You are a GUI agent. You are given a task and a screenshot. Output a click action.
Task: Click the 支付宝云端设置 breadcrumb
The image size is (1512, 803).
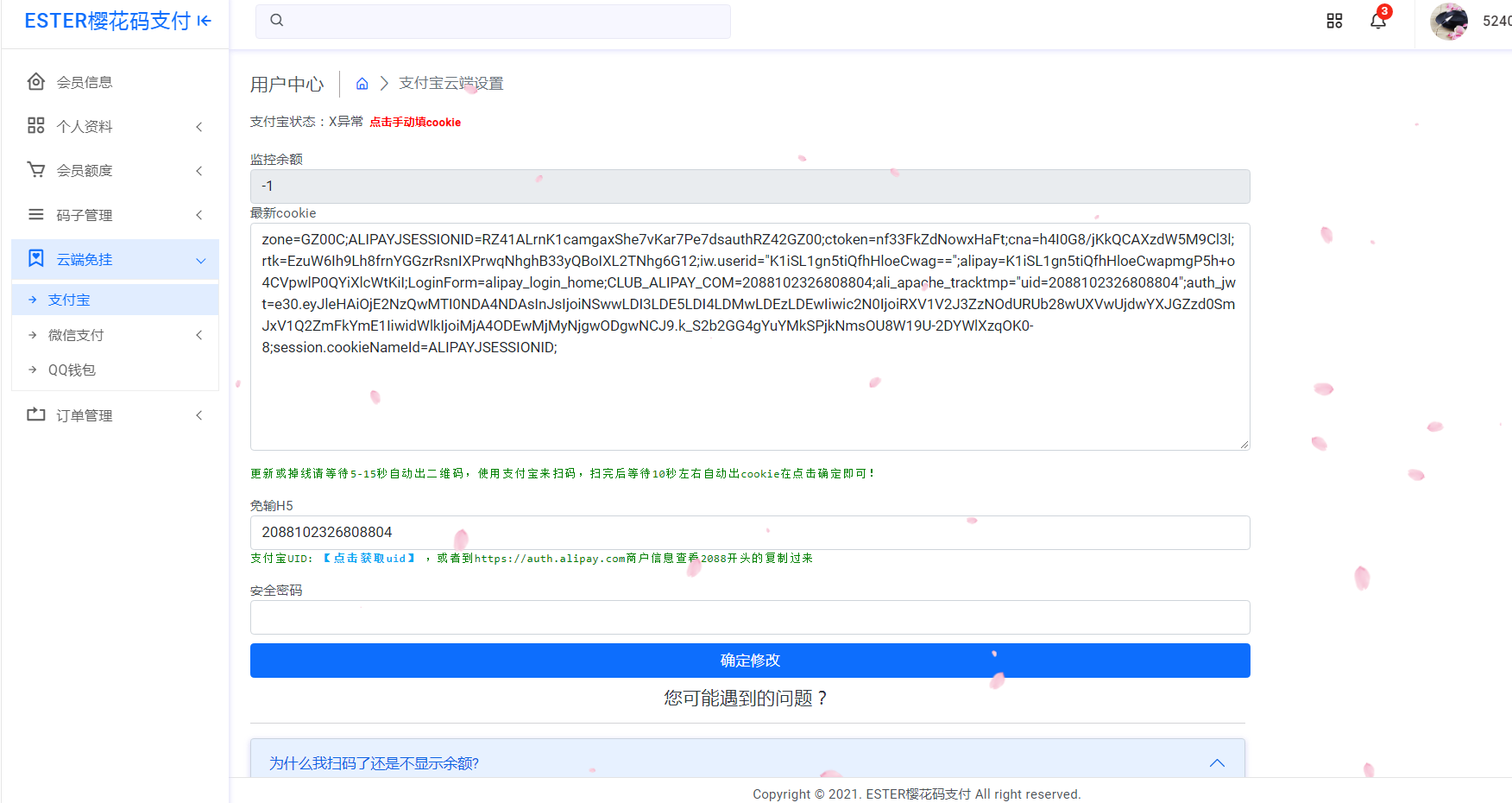point(451,84)
